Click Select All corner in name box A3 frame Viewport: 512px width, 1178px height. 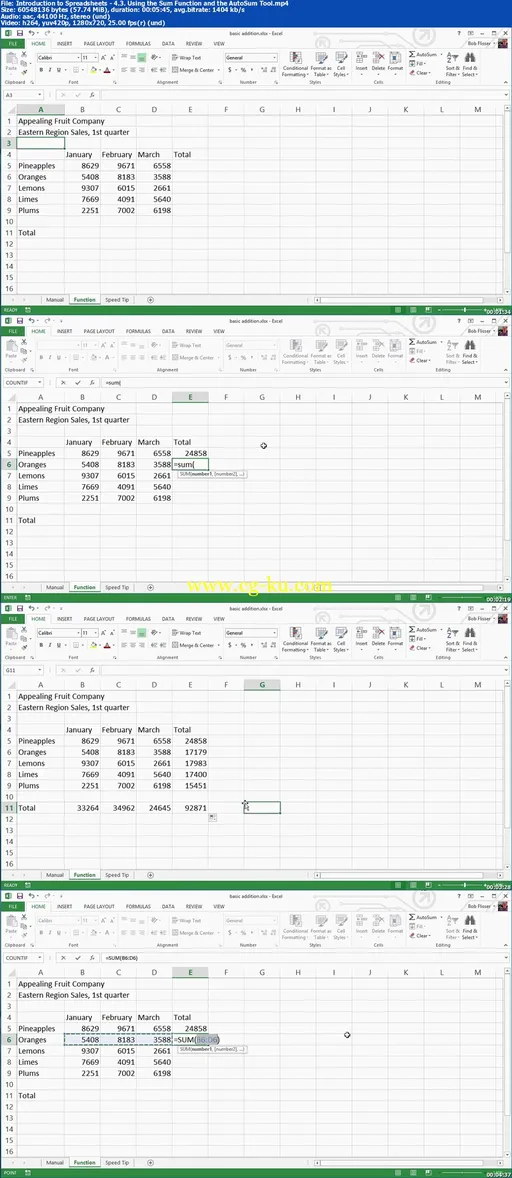tap(8, 110)
